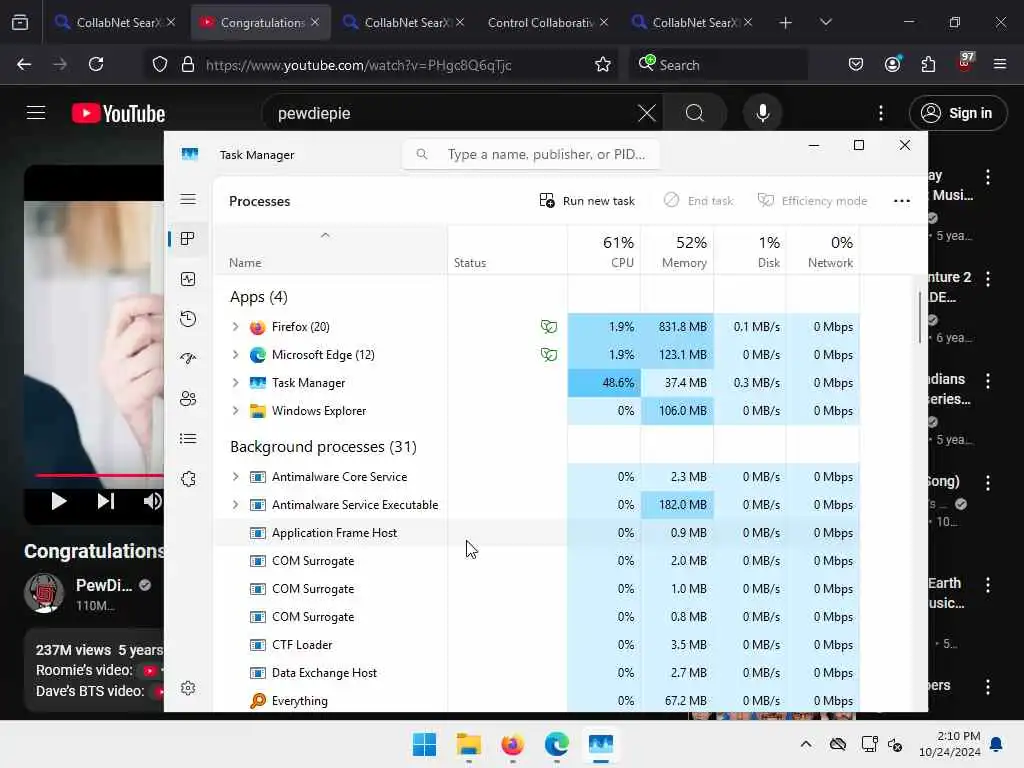Click Microsoft Edge efficiency mode leaf icon
This screenshot has width=1024, height=768.
[549, 355]
